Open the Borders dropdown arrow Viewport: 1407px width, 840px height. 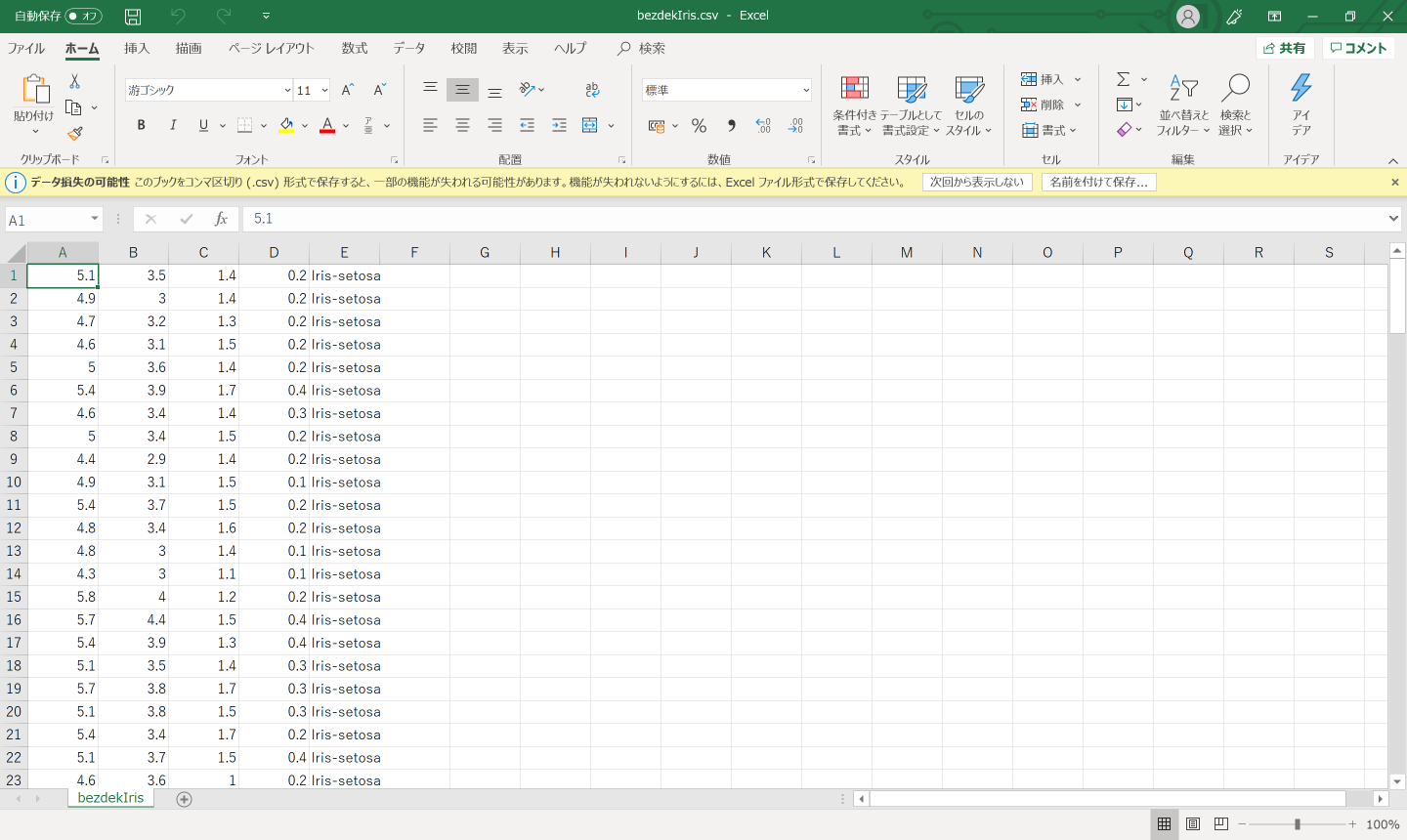(264, 125)
